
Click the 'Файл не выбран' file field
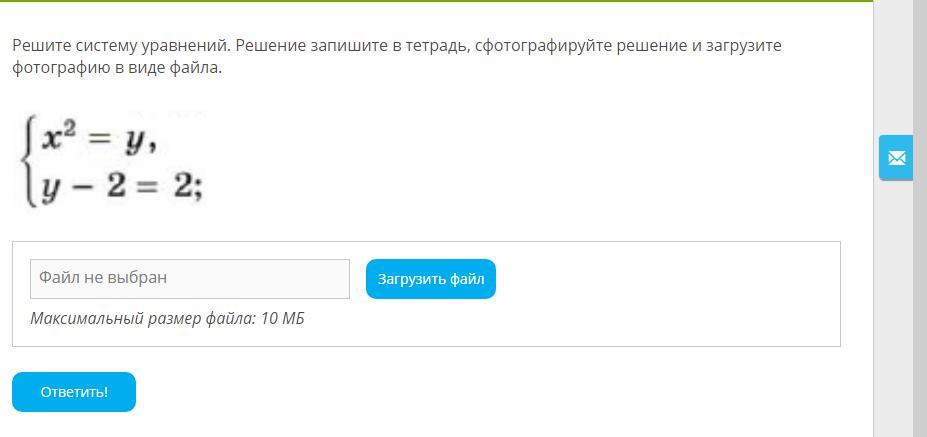point(190,279)
